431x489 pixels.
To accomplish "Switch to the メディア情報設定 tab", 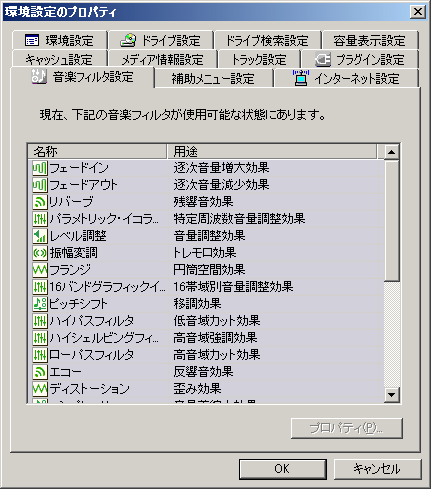I will [x=163, y=59].
